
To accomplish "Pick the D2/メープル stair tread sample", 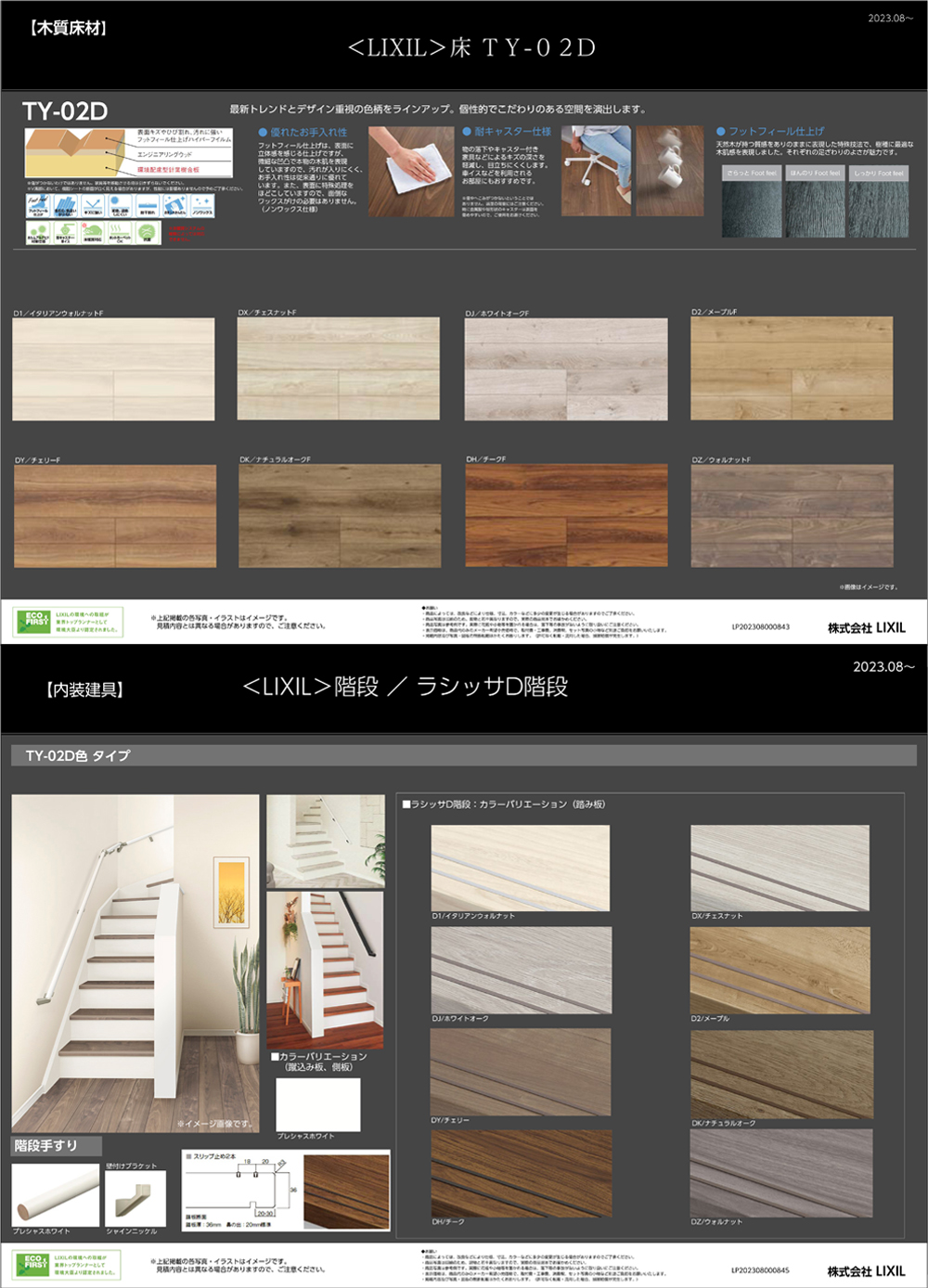I will [780, 970].
